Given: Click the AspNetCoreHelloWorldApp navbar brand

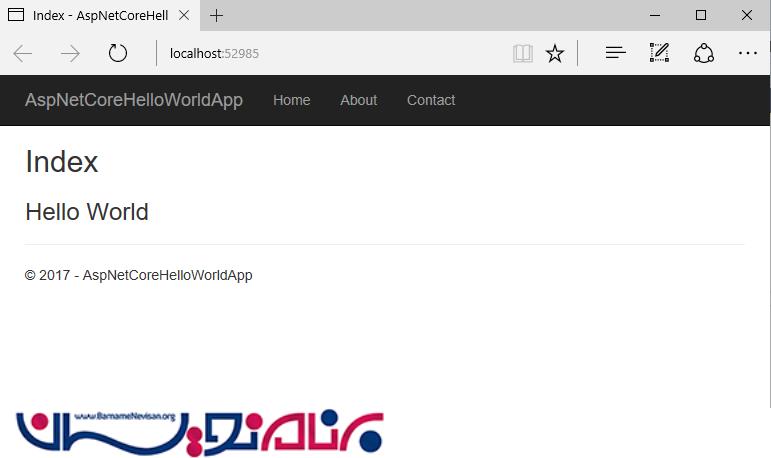Looking at the screenshot, I should coord(133,100).
